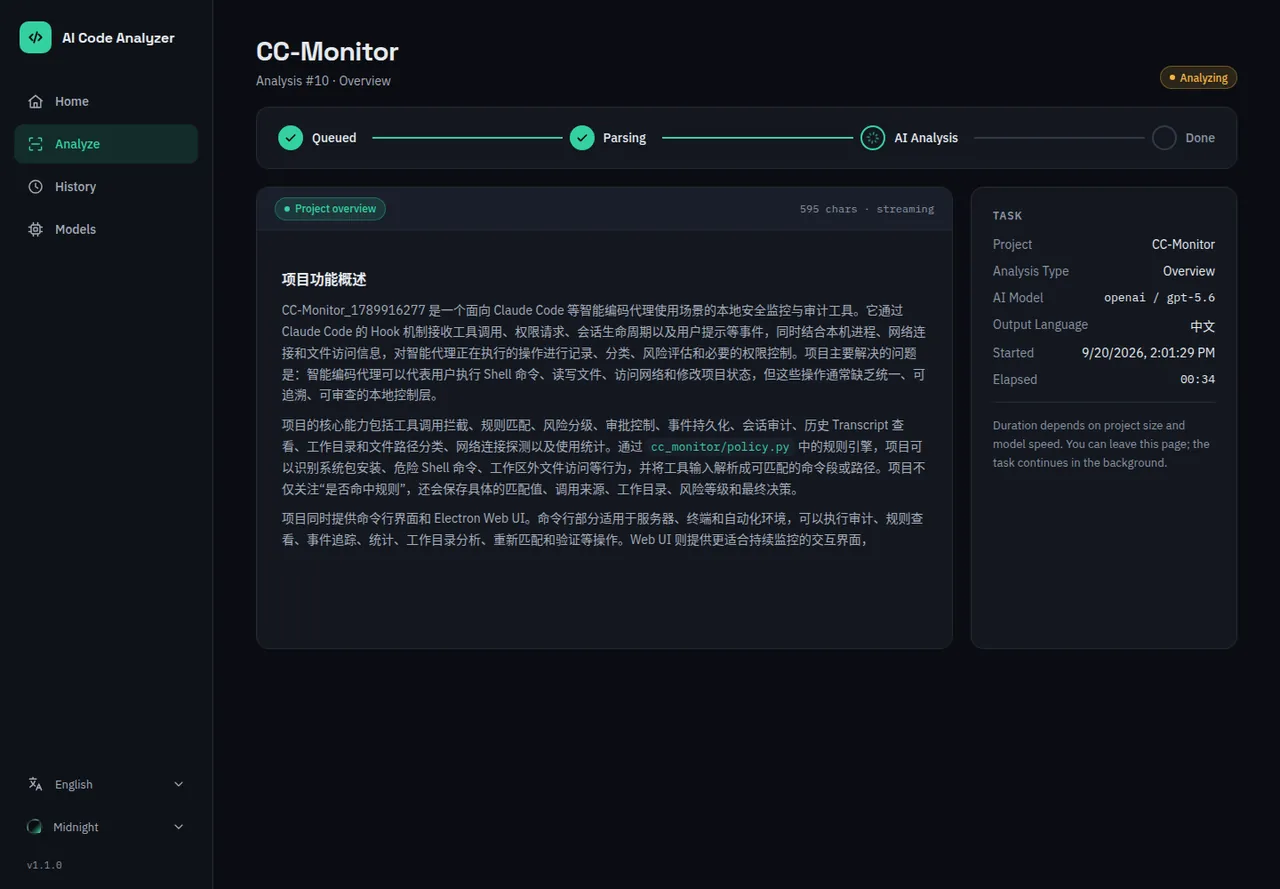The image size is (1280, 889).
Task: Click the AI Code Analyzer logo icon
Action: coord(35,37)
